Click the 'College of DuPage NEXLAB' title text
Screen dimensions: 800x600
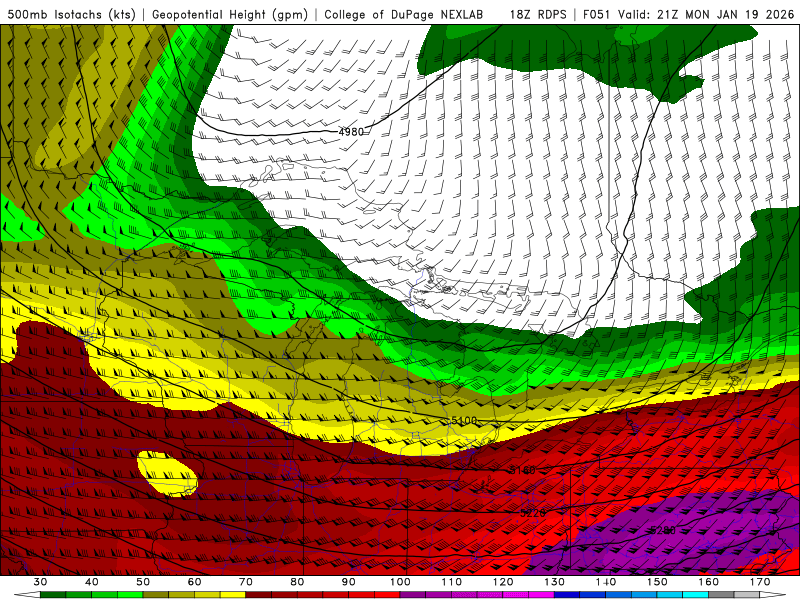tap(404, 14)
